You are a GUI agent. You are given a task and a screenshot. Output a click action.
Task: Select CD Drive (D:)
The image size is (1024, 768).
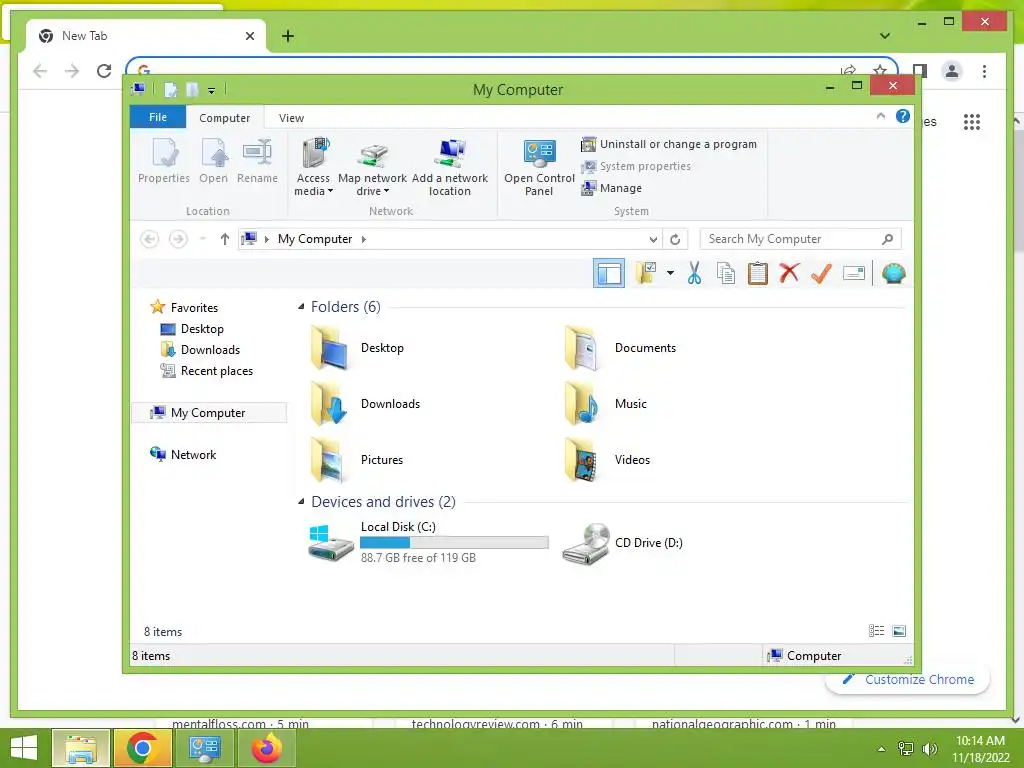pyautogui.click(x=623, y=543)
